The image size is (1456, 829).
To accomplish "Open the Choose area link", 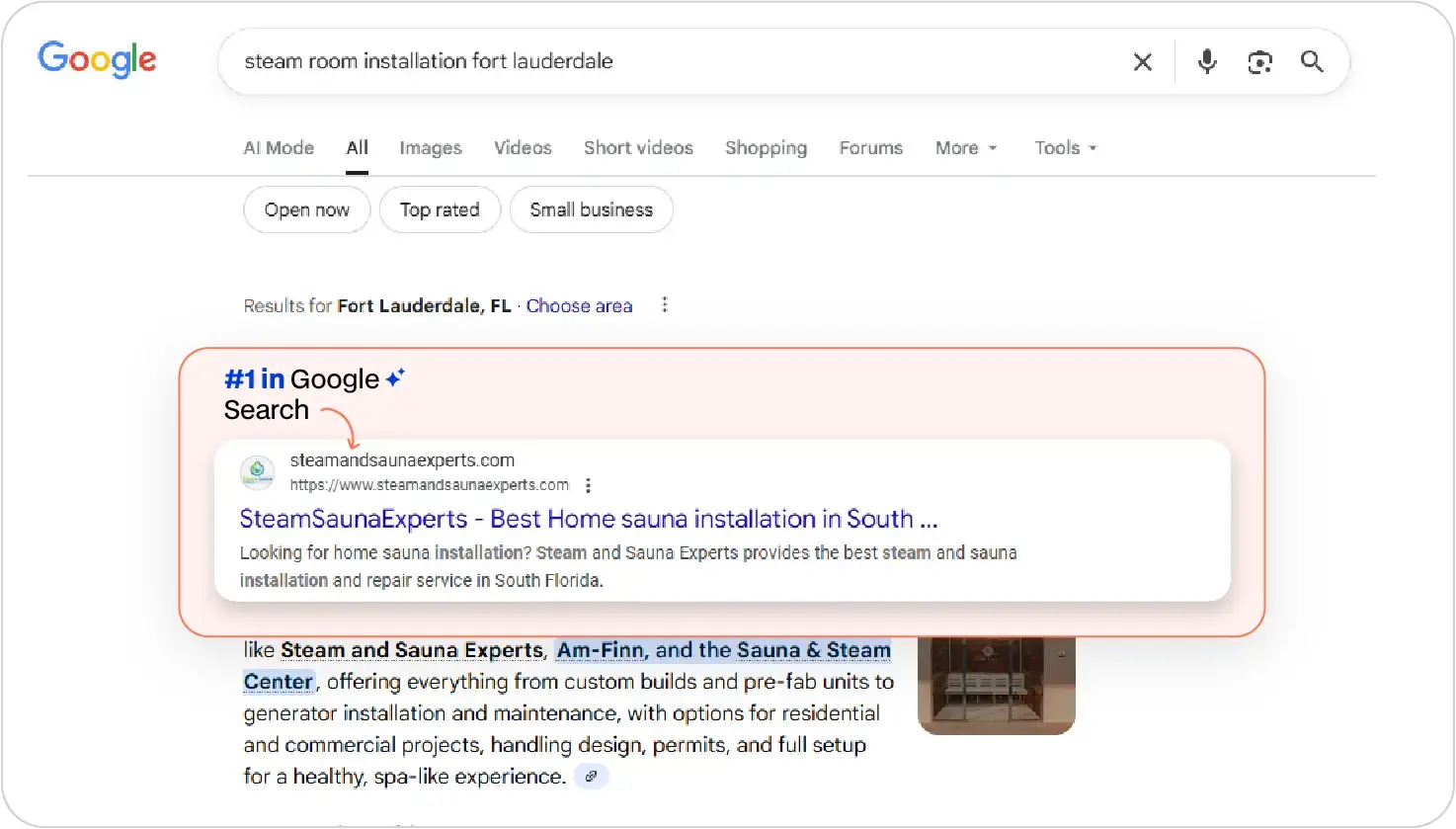I will [x=579, y=305].
